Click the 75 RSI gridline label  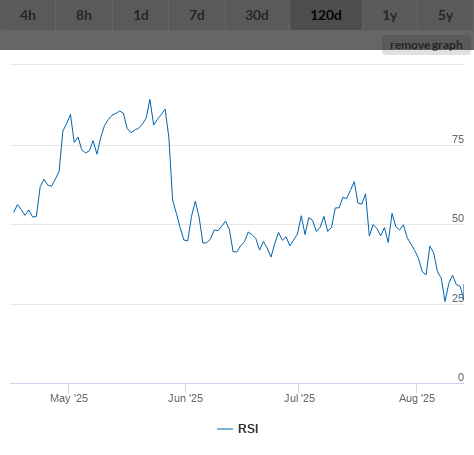458,139
